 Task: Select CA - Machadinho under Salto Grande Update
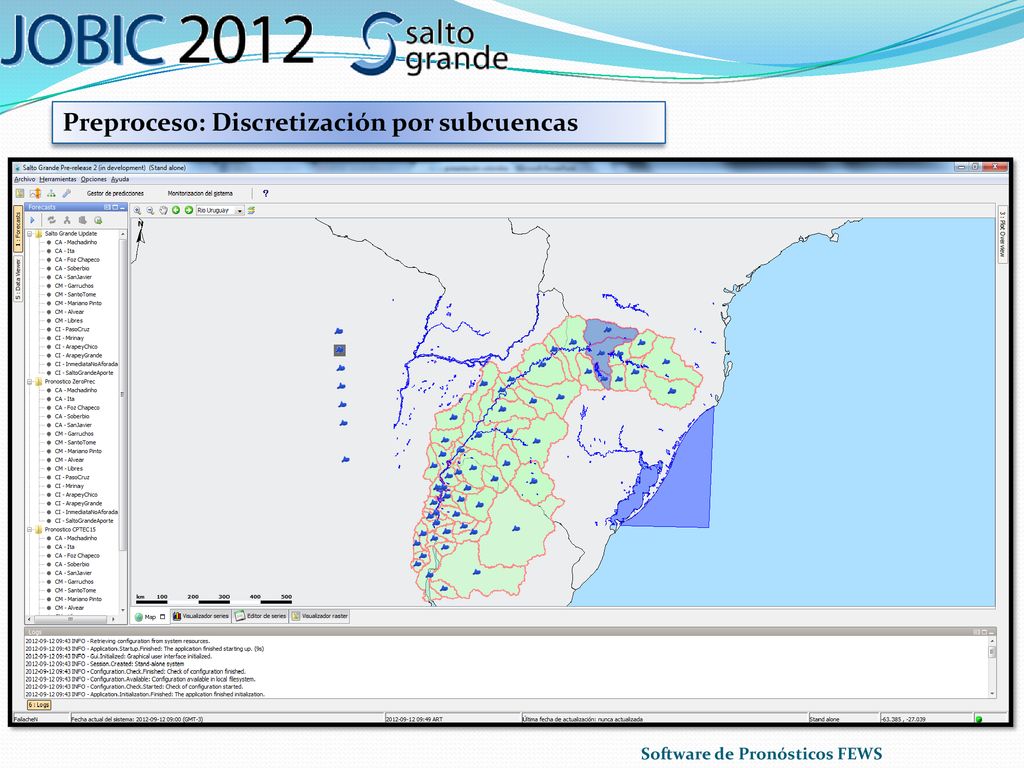(75, 242)
